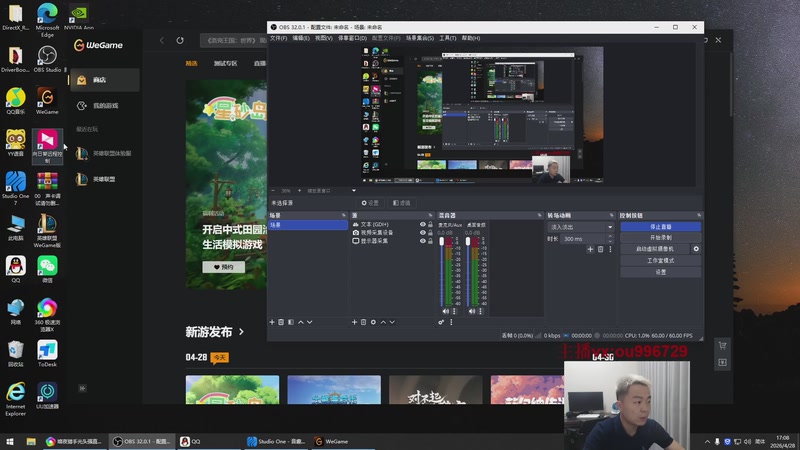
Task: Show hidden system tray icons chevron
Action: 707,441
